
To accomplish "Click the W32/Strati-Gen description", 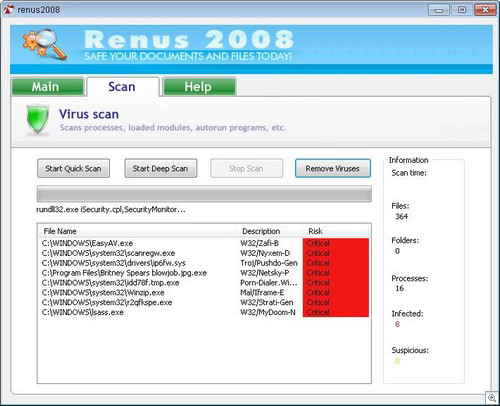I will click(x=267, y=302).
